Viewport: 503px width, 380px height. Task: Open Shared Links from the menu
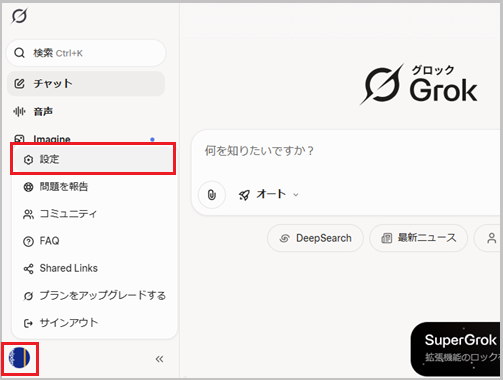(x=93, y=268)
